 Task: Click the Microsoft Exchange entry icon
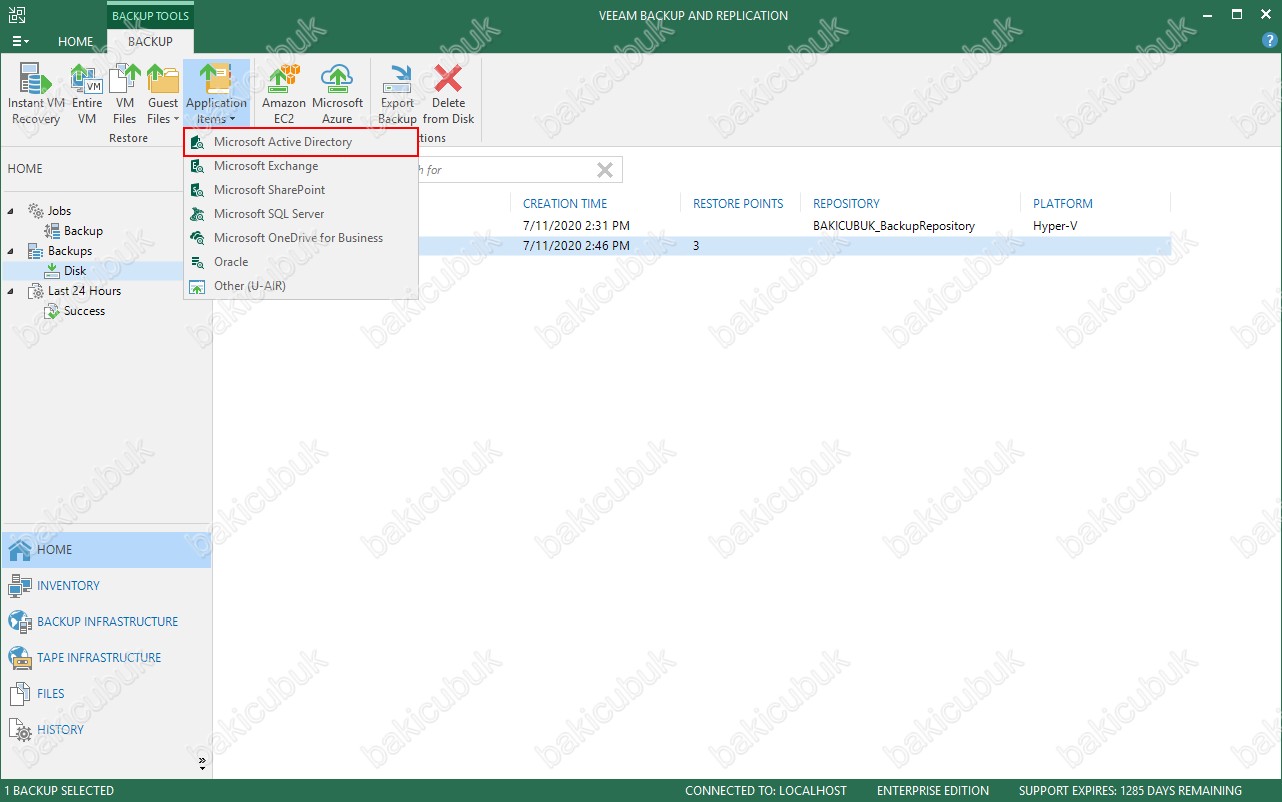tap(197, 166)
